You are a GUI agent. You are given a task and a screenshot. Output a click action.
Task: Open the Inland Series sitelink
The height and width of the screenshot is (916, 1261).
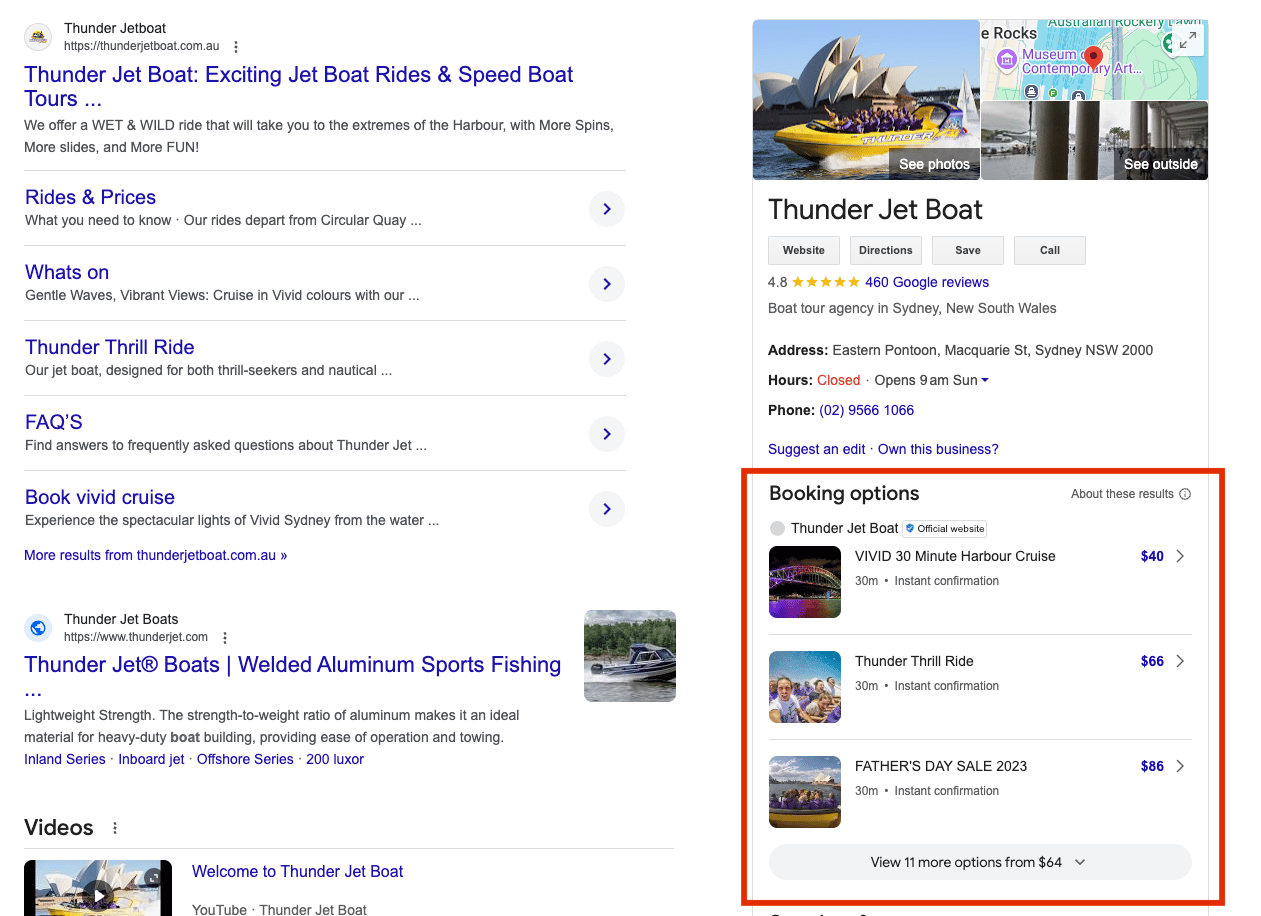(x=65, y=759)
